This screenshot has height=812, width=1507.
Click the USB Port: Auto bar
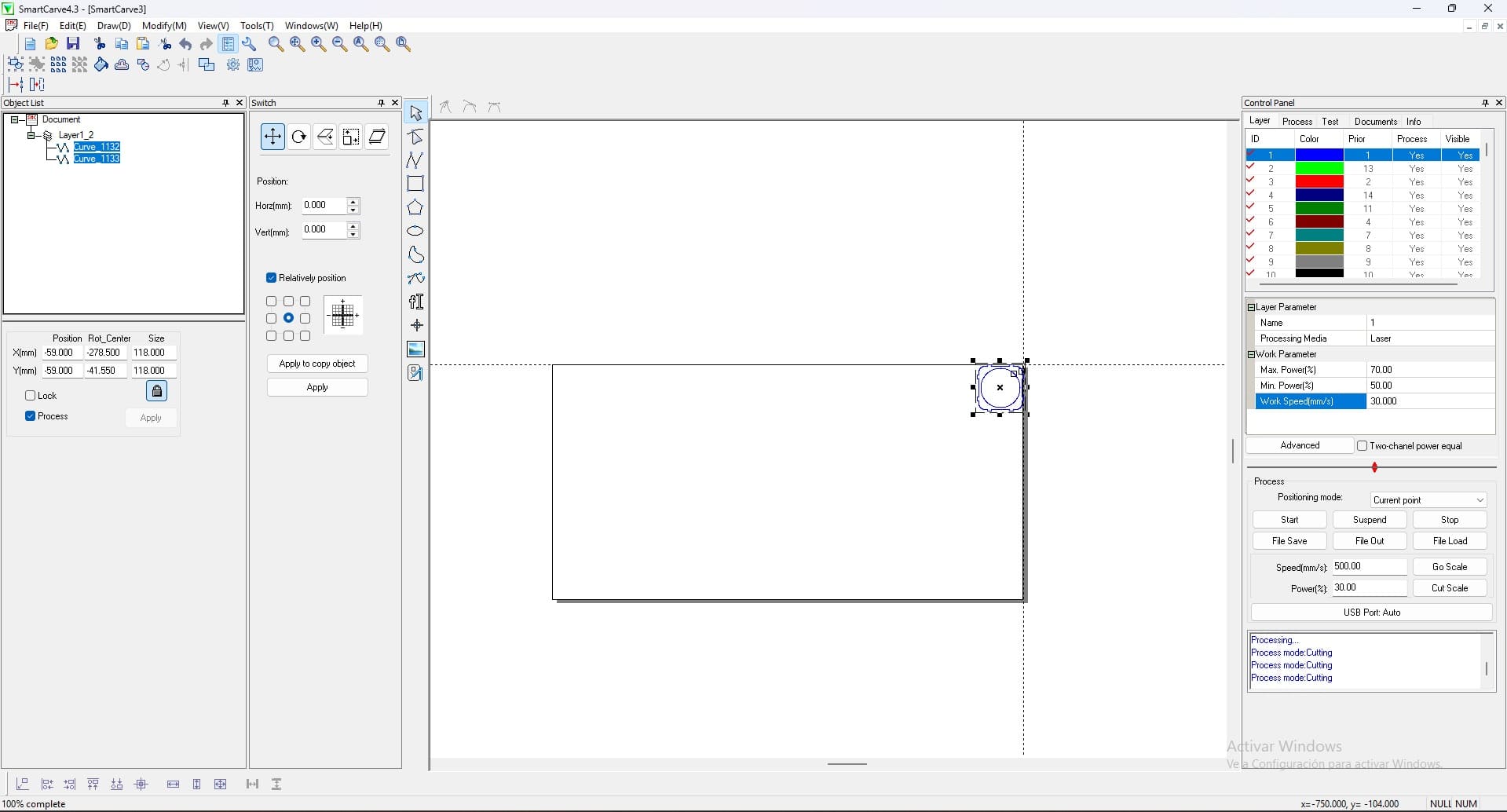click(1371, 613)
